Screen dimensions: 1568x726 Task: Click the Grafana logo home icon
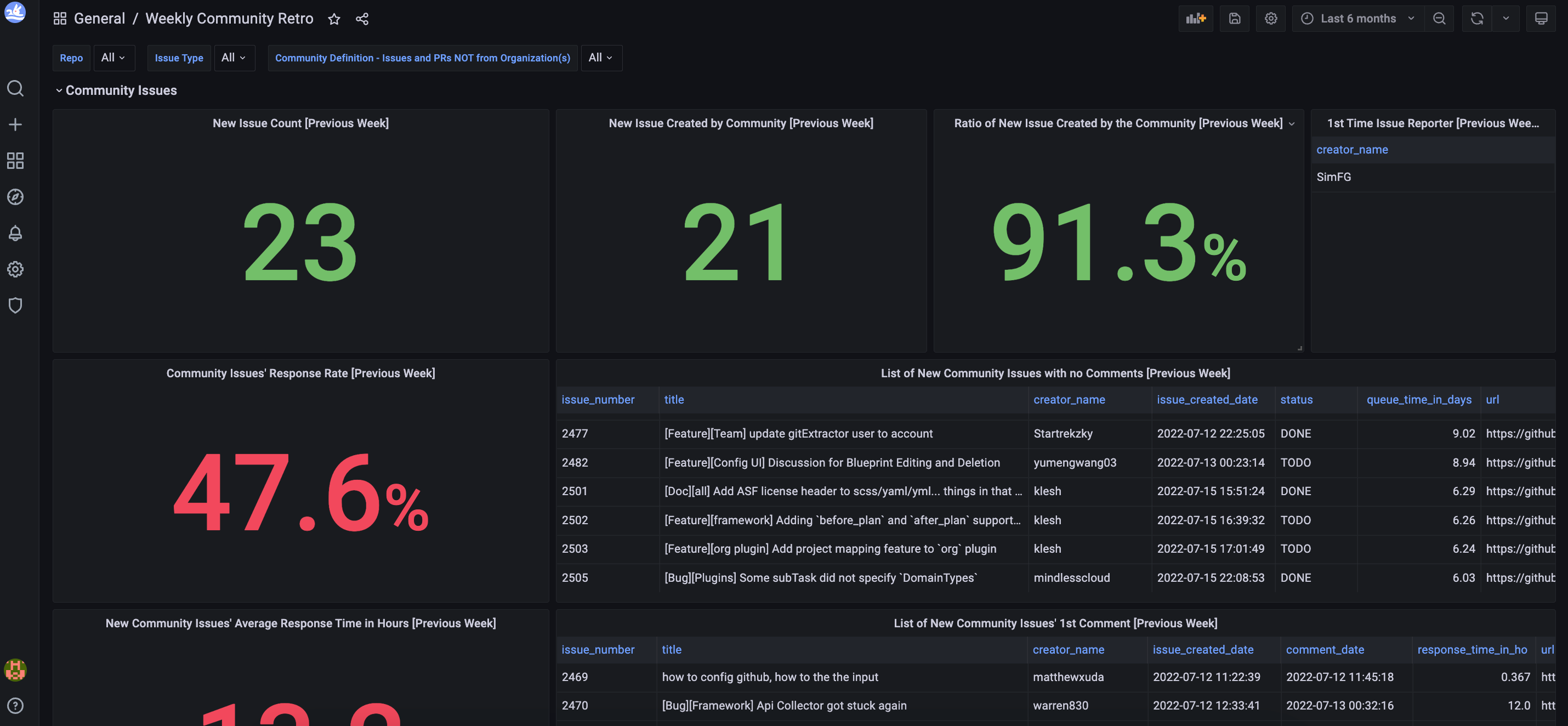15,12
